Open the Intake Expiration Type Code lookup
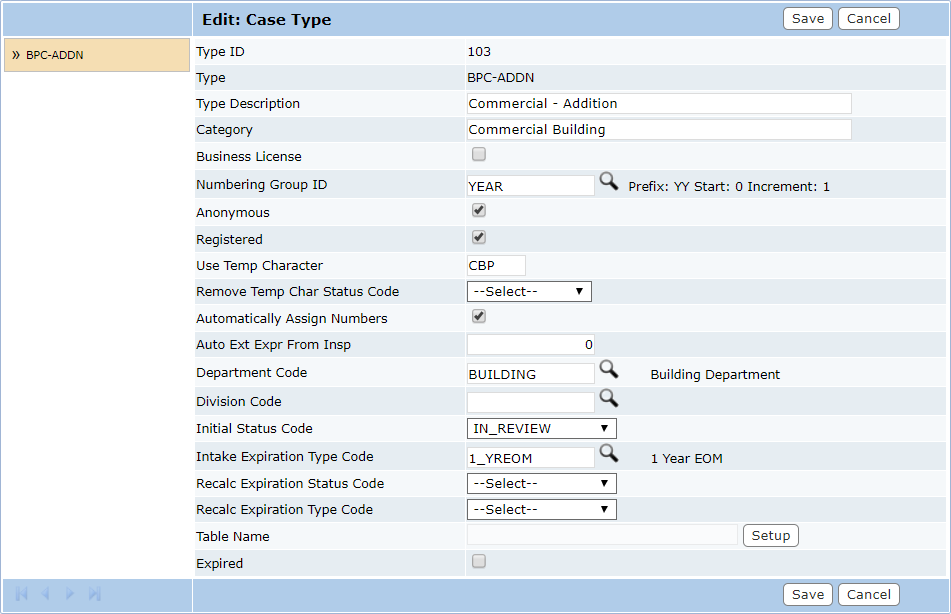 tap(609, 455)
